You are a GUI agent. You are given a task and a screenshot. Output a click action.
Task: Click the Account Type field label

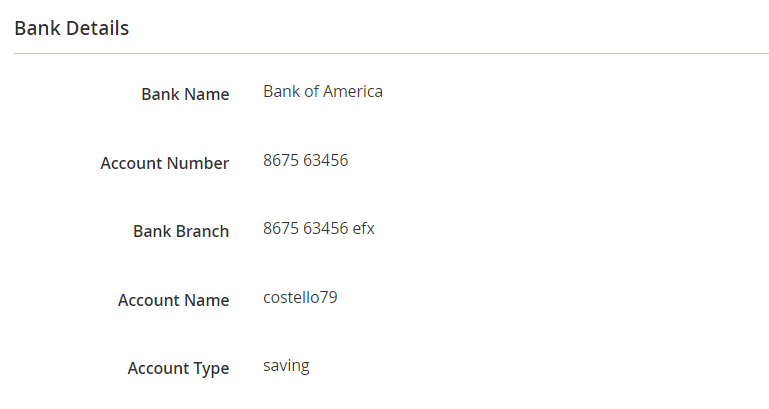pos(178,368)
